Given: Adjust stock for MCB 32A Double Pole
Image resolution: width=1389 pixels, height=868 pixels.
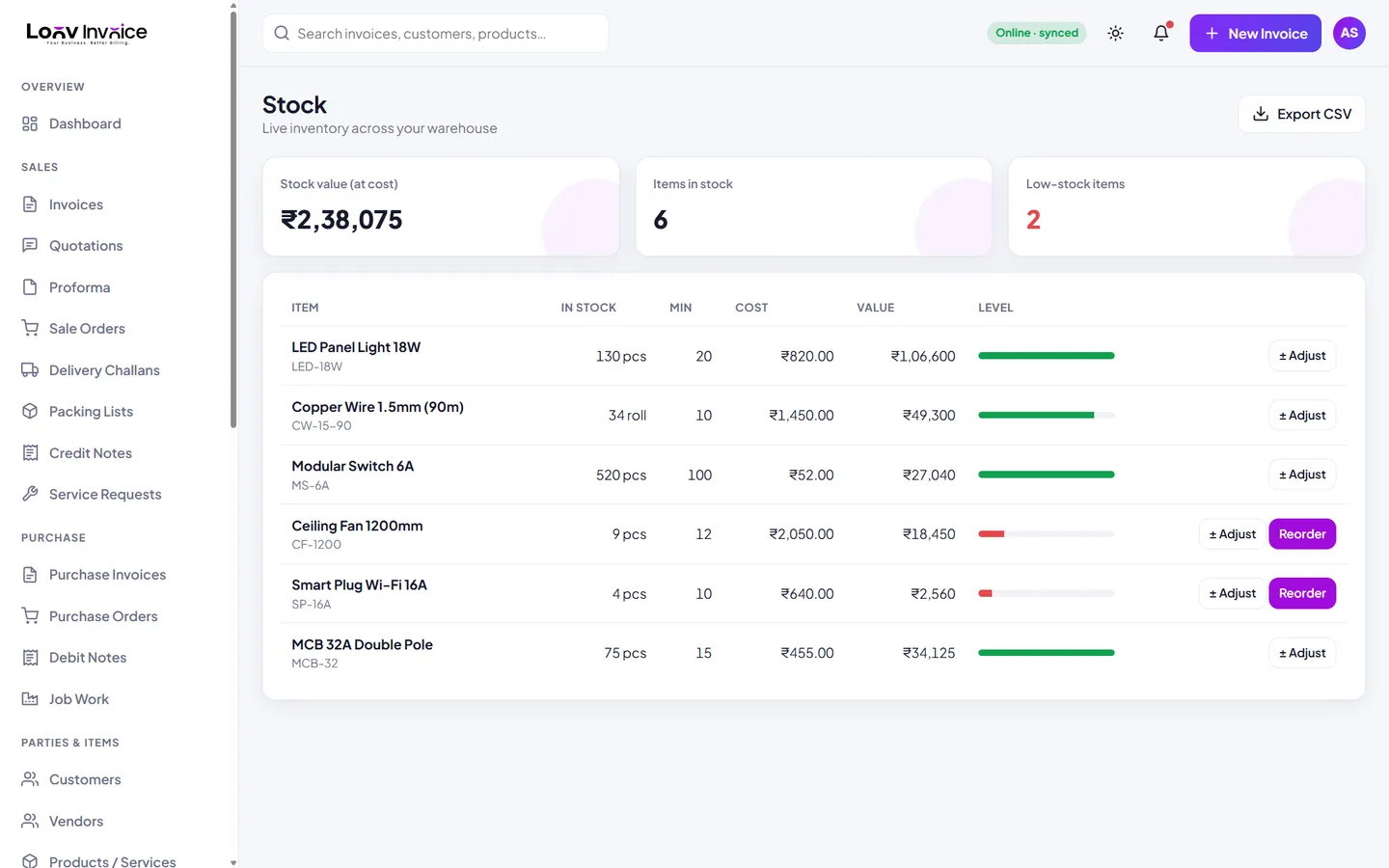Looking at the screenshot, I should [x=1302, y=653].
